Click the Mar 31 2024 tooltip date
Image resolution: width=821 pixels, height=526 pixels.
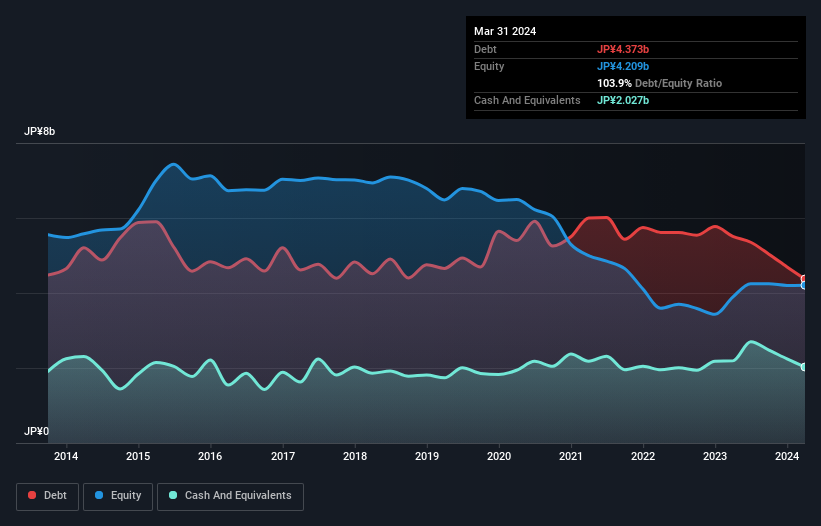click(x=505, y=31)
